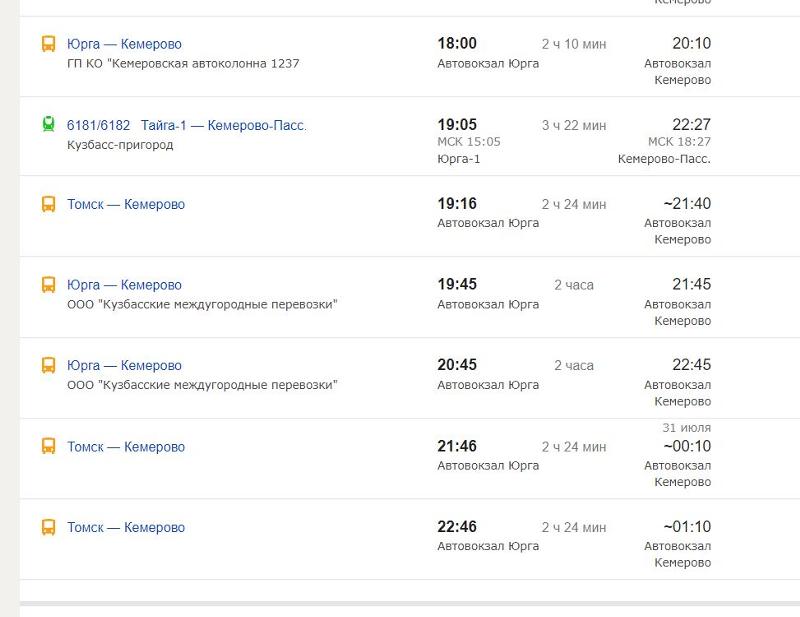Click bus icon of 19:45 Юрга — Кемерово
The height and width of the screenshot is (617, 800).
point(48,285)
